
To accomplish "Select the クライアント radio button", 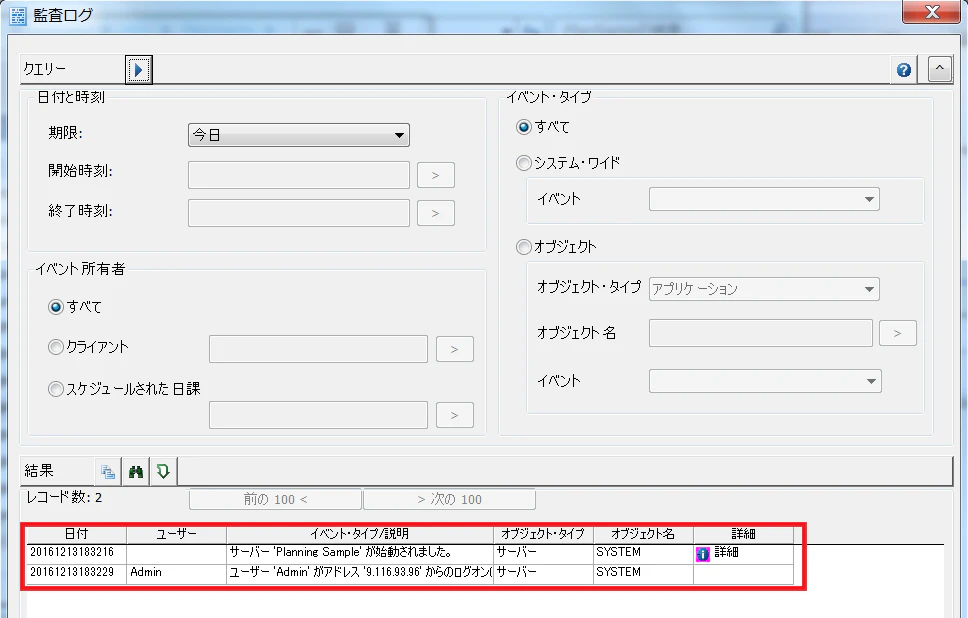I will click(x=56, y=347).
